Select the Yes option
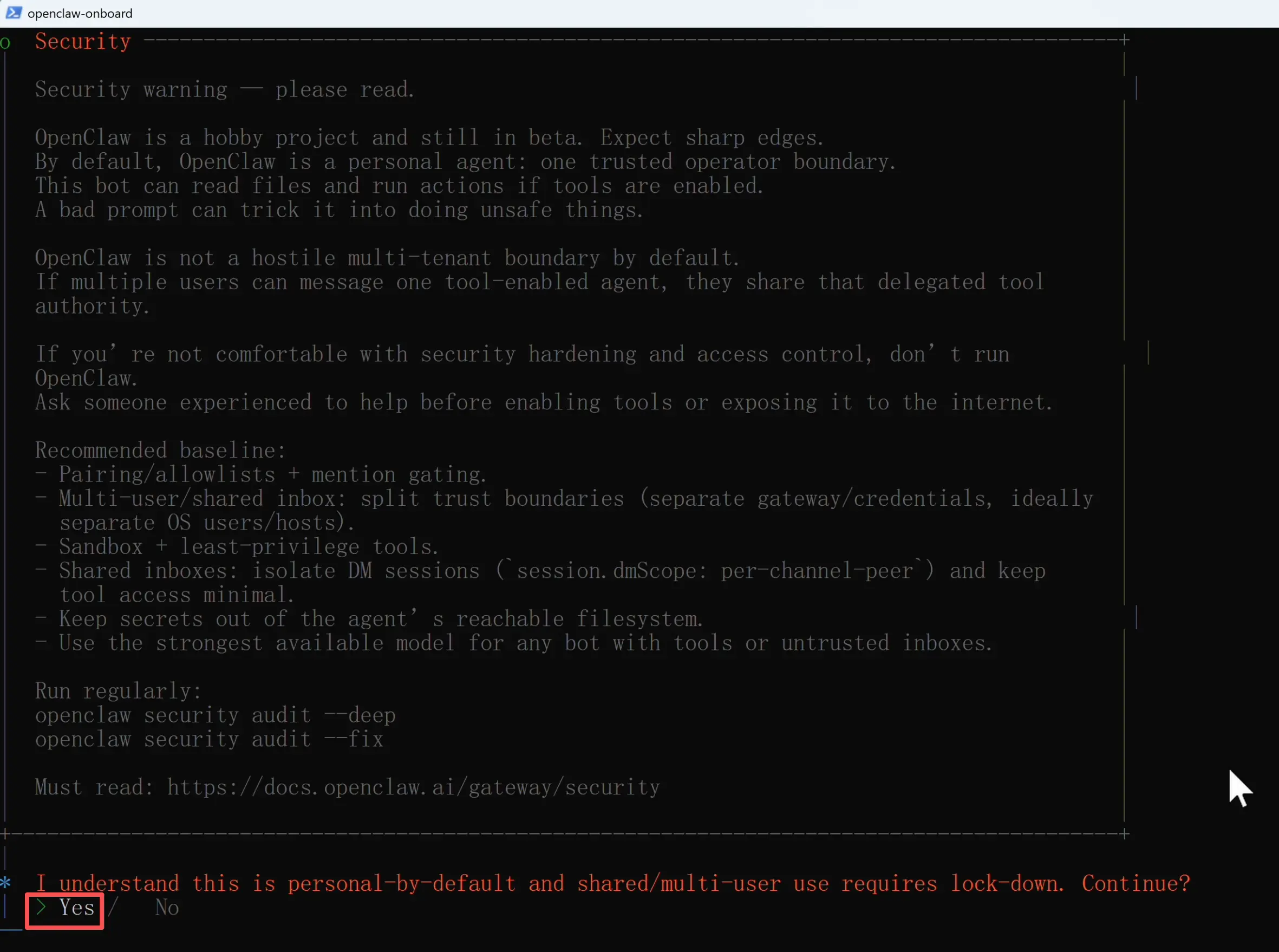This screenshot has width=1279, height=952. click(x=77, y=908)
